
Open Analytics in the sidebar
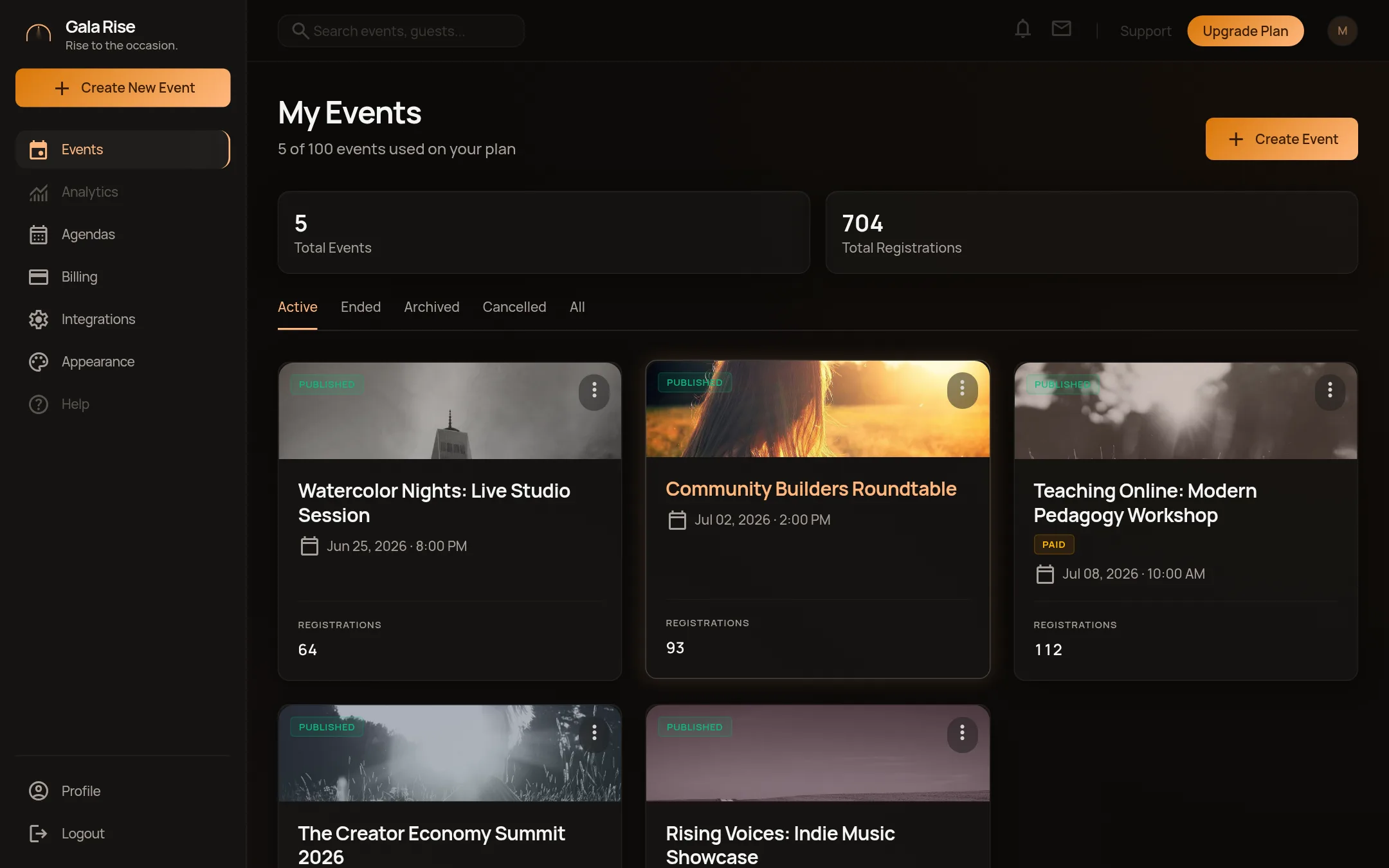click(x=123, y=192)
